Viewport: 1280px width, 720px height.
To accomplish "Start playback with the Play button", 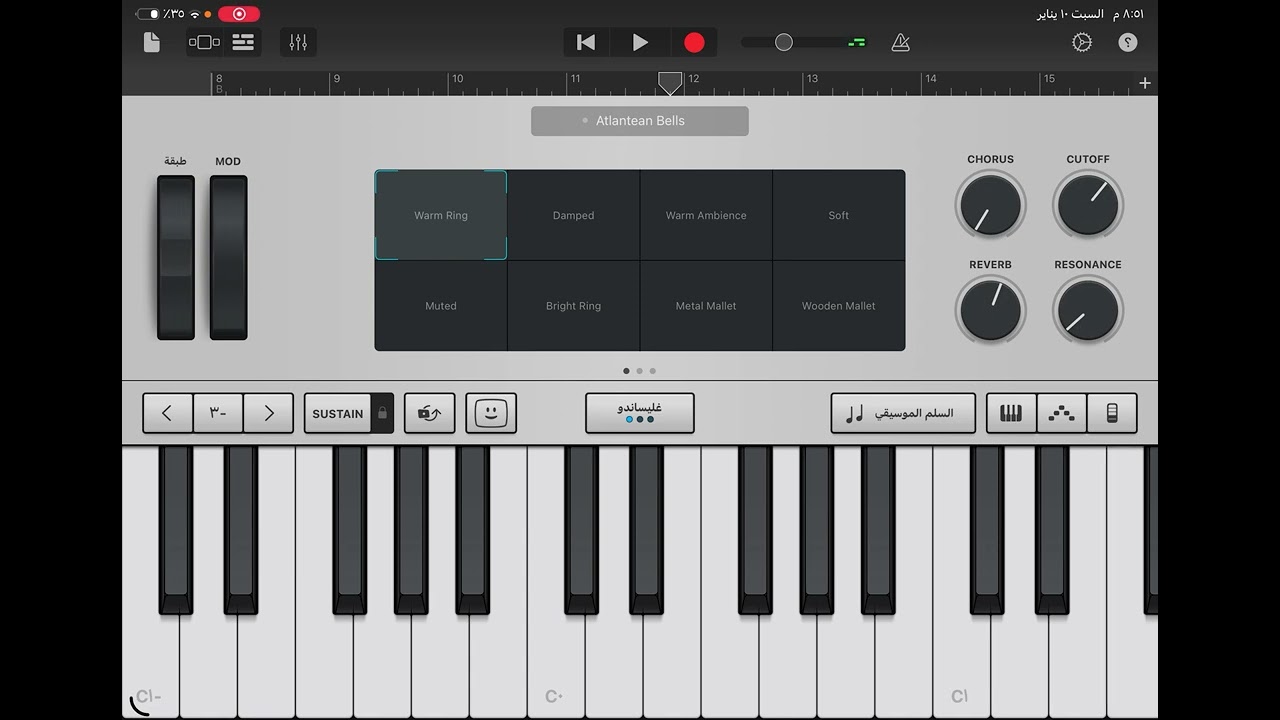I will (640, 42).
